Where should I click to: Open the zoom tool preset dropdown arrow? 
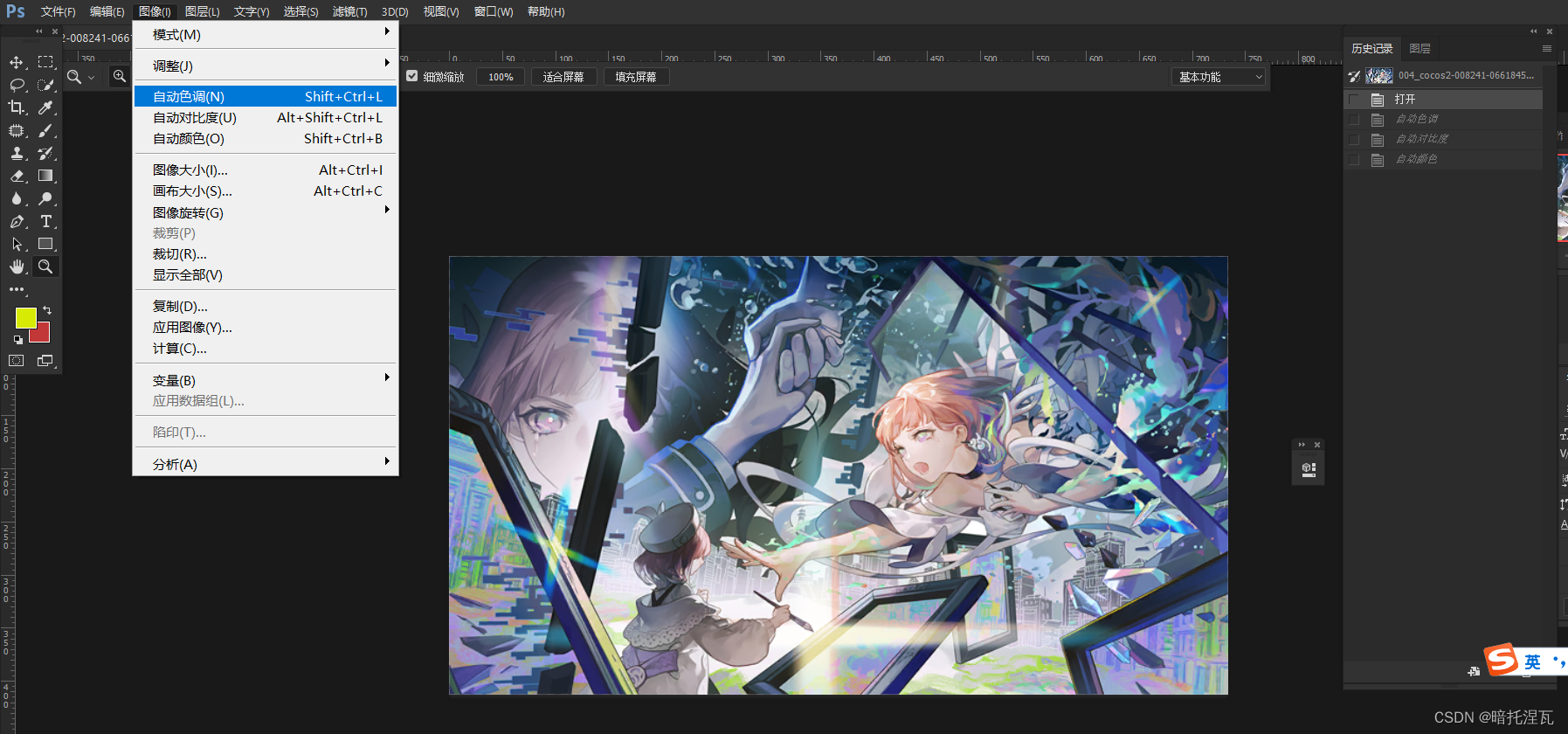pyautogui.click(x=91, y=78)
